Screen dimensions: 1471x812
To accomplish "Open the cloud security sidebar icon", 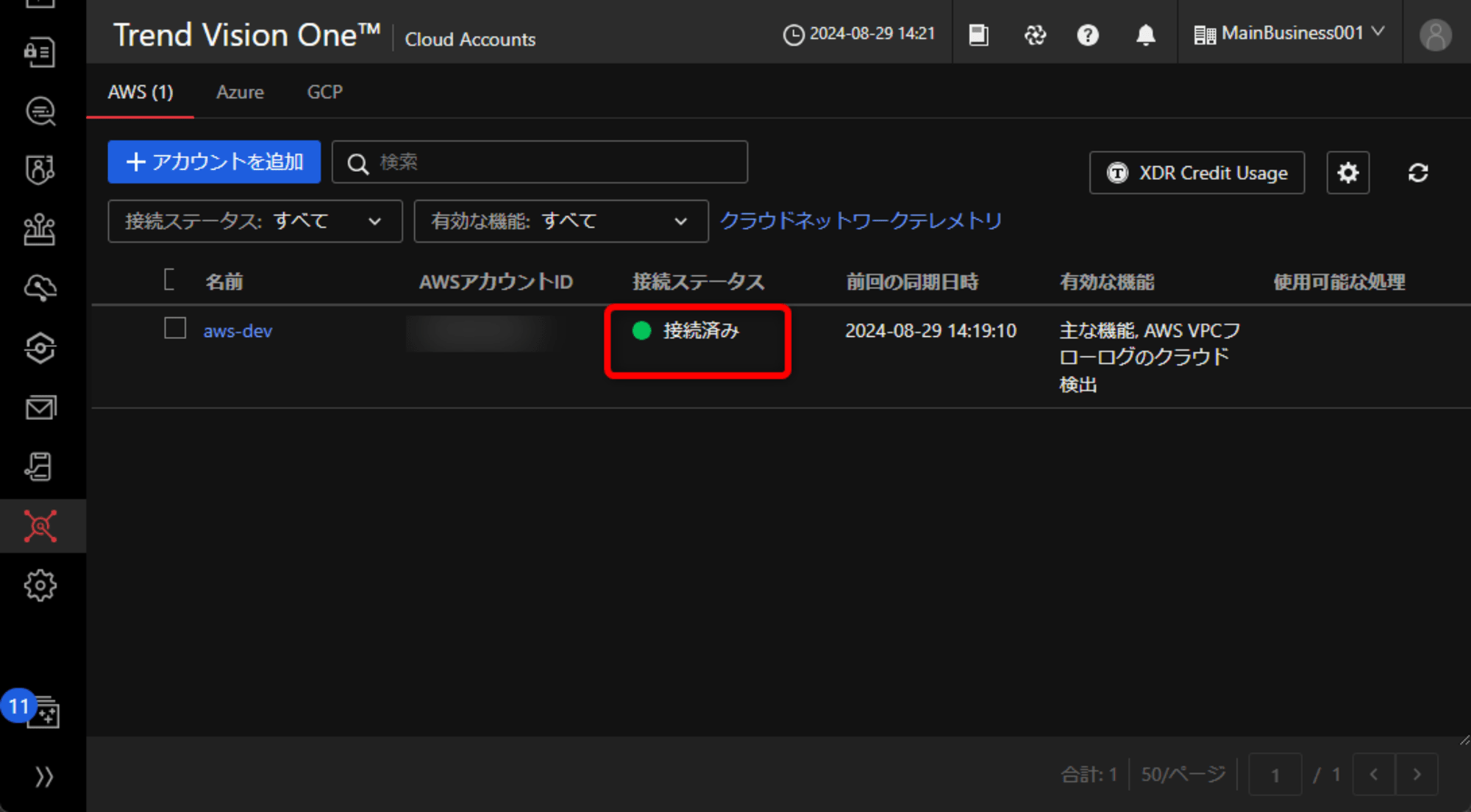I will [40, 288].
